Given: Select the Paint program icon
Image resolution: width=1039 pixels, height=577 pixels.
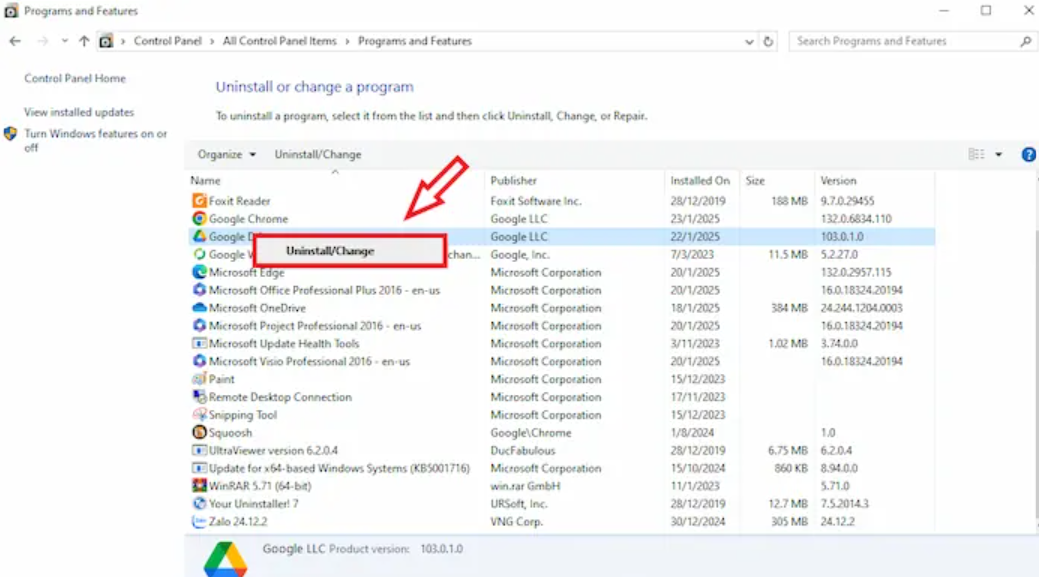Looking at the screenshot, I should [x=199, y=380].
